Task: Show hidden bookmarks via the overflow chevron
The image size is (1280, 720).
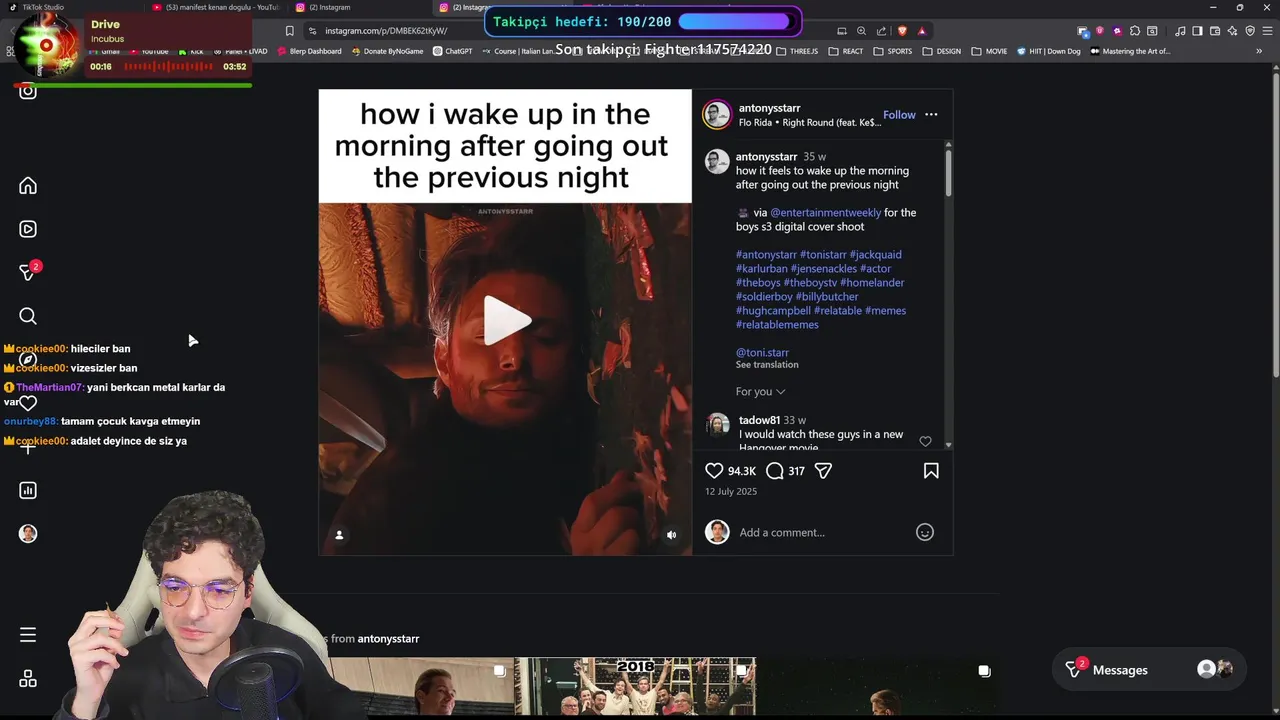Action: [x=1259, y=51]
